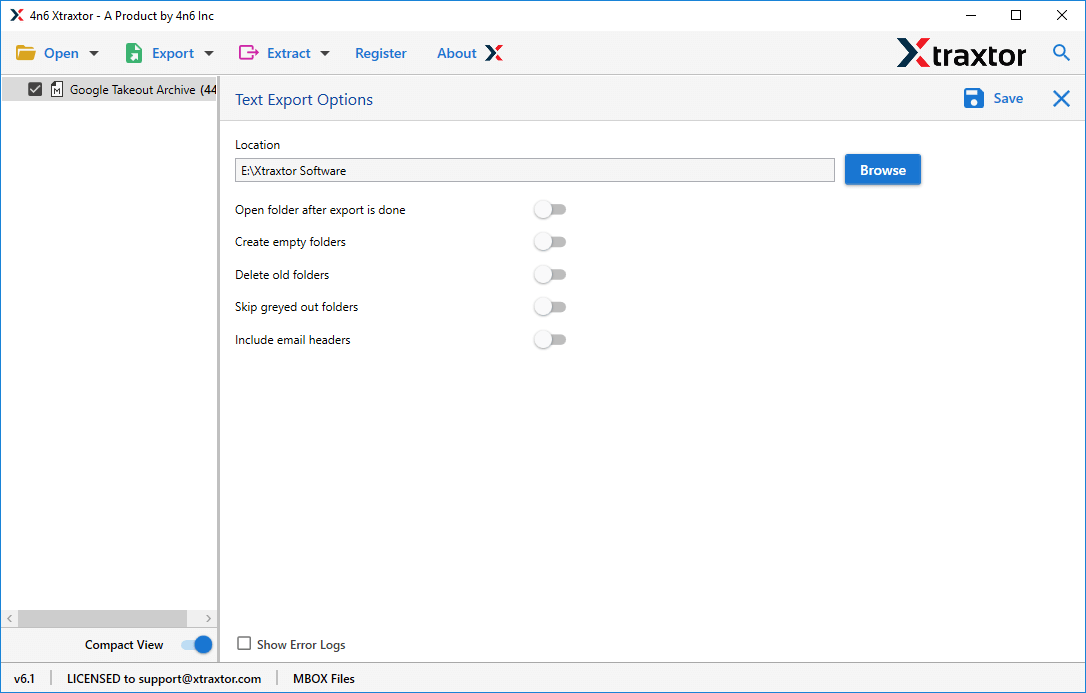Click the Browse button
The height and width of the screenshot is (693, 1086).
coord(882,170)
